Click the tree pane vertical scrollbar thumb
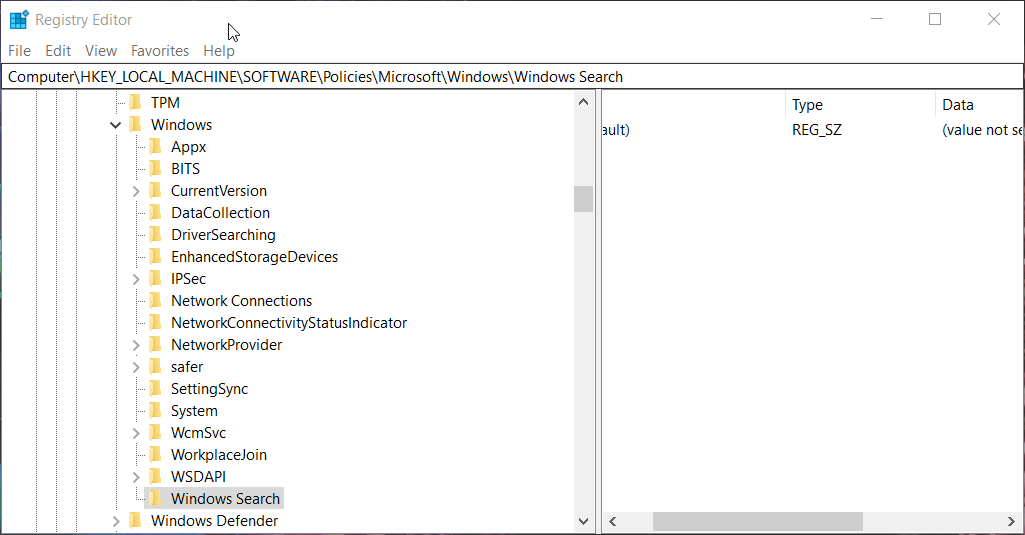 [584, 199]
